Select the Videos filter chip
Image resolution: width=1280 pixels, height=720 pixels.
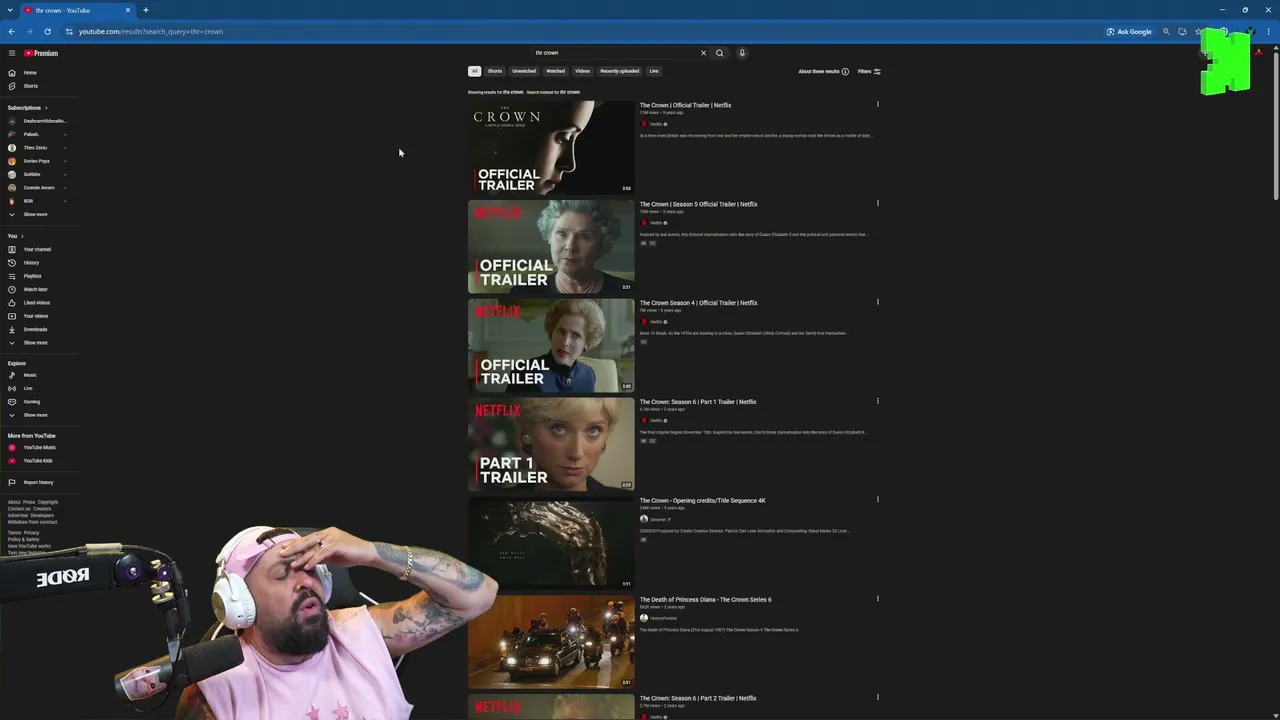582,71
